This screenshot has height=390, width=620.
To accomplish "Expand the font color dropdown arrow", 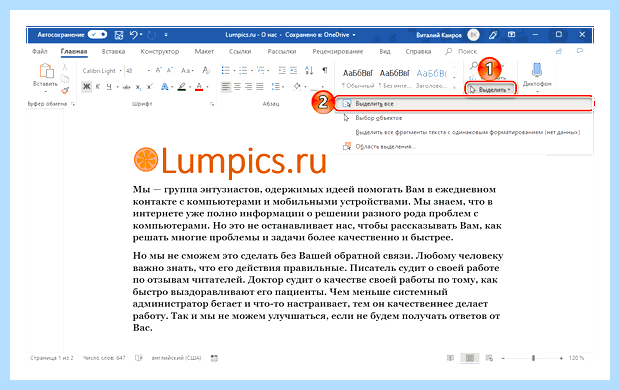I will pos(207,87).
